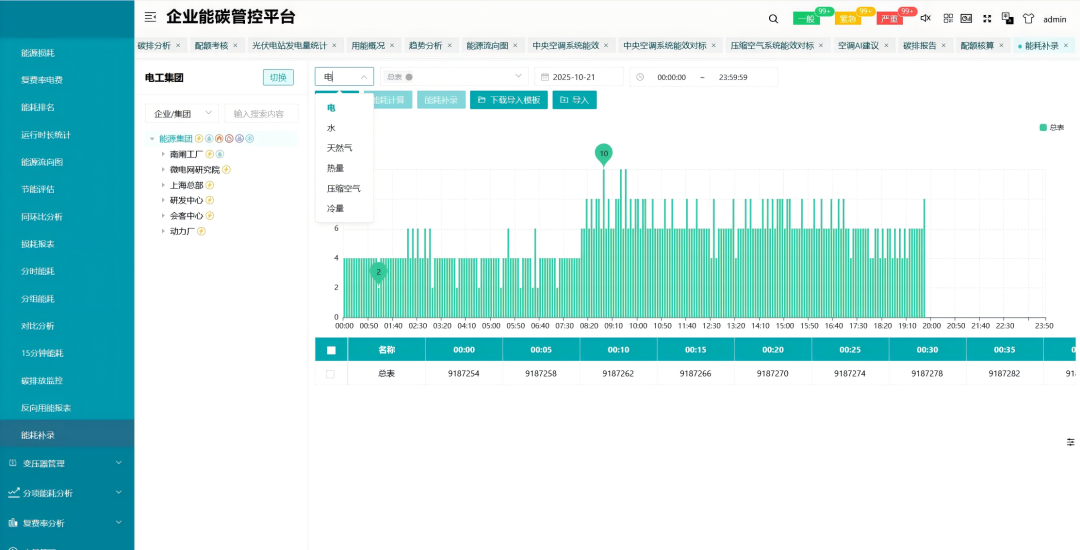Click the muted speaker alarm icon
The image size is (1080, 550).
[925, 18]
